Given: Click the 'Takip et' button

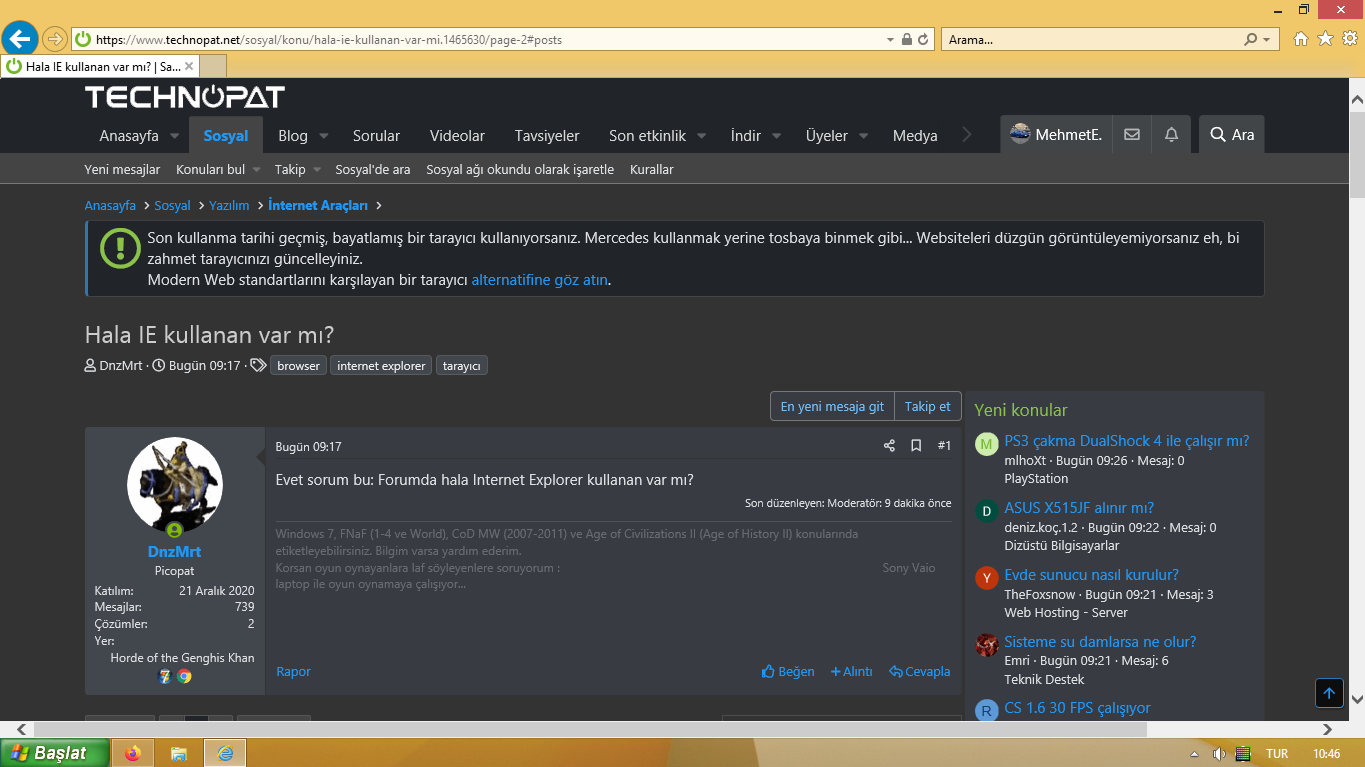Looking at the screenshot, I should 928,406.
